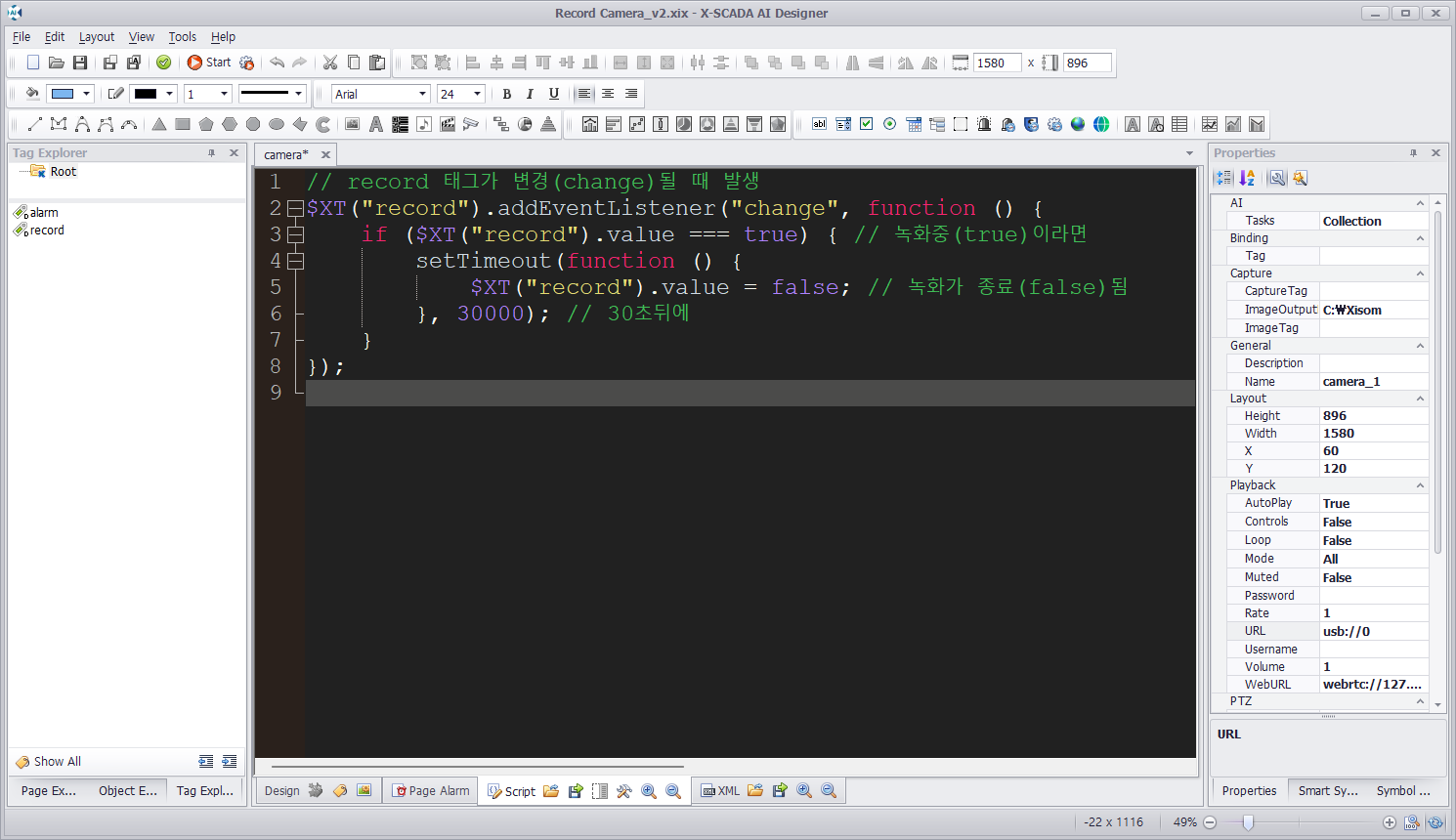Open the font size 24 dropdown

pyautogui.click(x=477, y=94)
